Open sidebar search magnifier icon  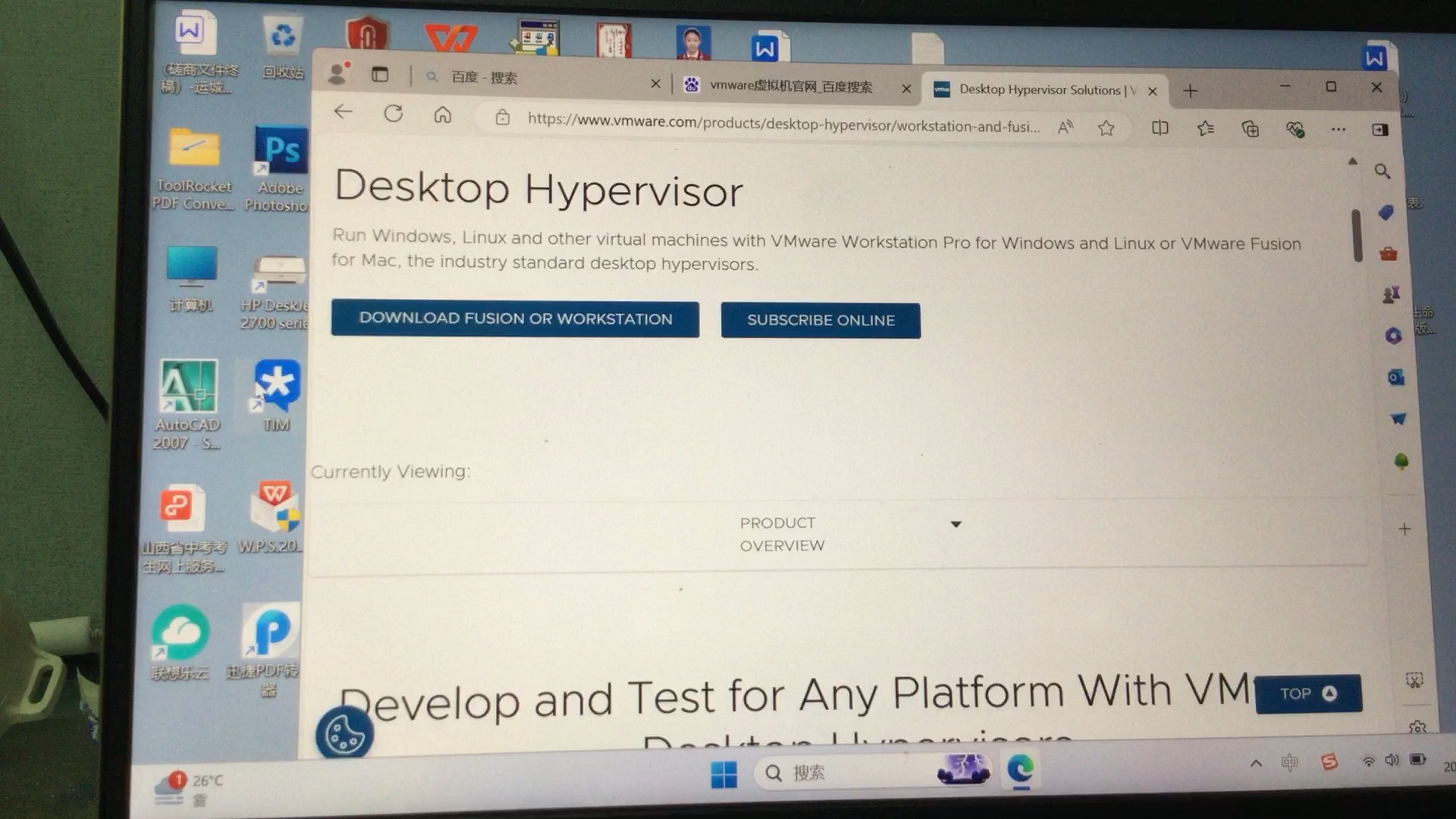(x=1382, y=171)
